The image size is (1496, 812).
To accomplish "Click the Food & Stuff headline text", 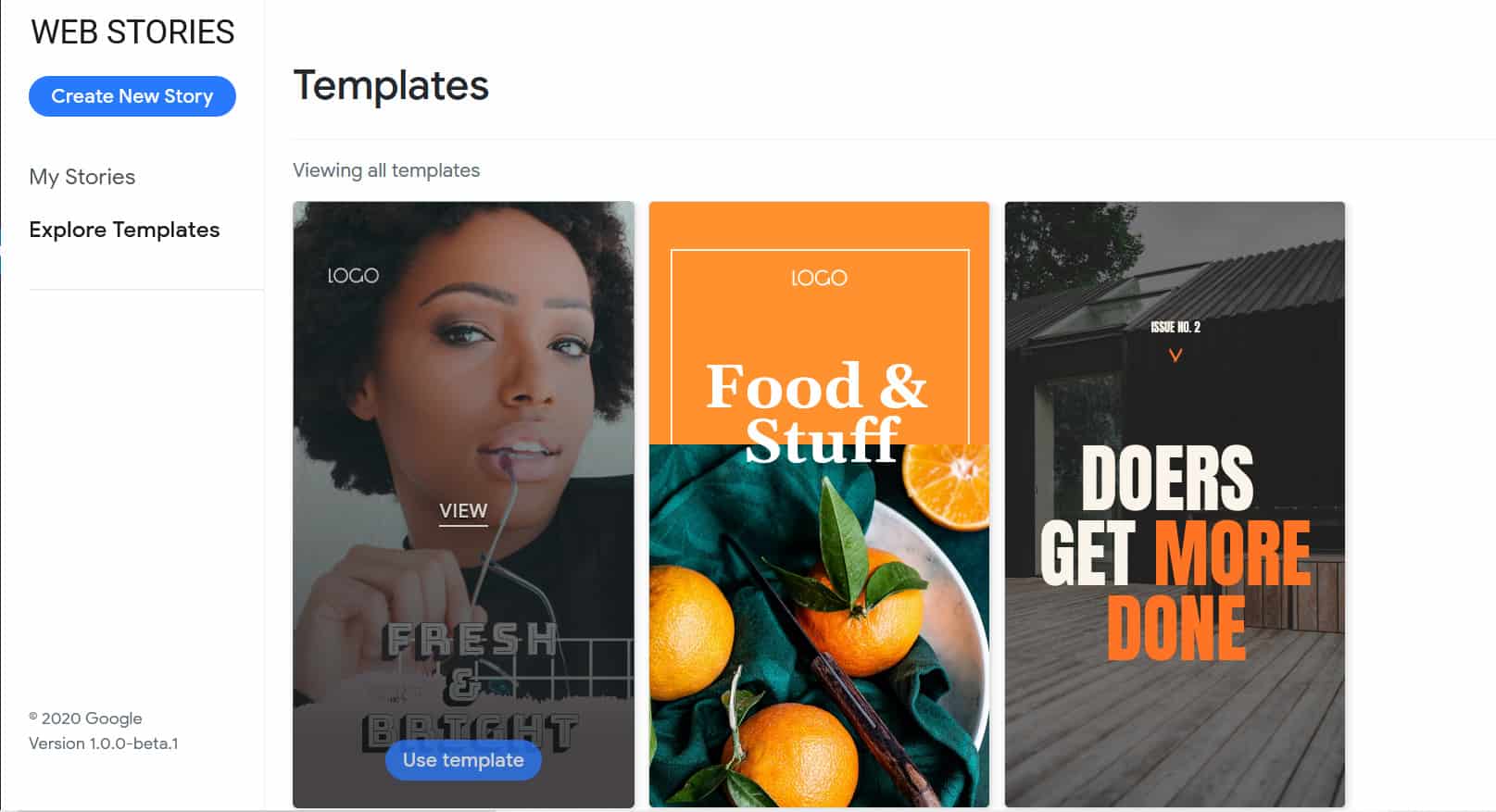I will coord(818,413).
